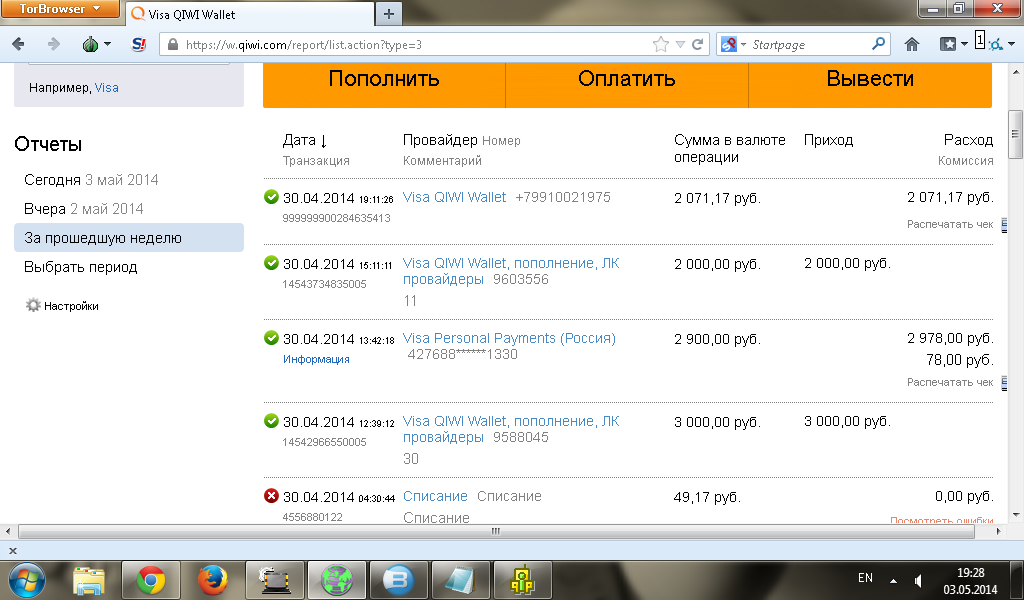Viewport: 1024px width, 600px height.
Task: Open Настройки settings link
Action: click(71, 306)
